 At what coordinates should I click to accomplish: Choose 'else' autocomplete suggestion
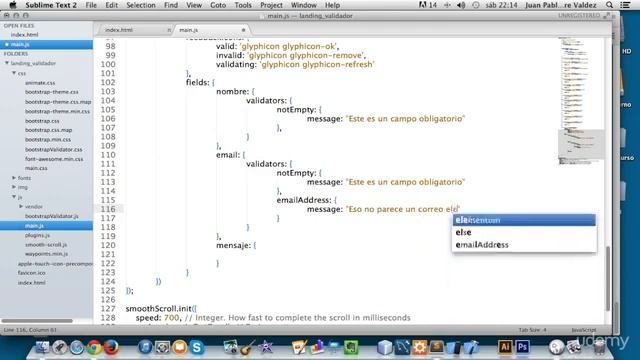[524, 232]
